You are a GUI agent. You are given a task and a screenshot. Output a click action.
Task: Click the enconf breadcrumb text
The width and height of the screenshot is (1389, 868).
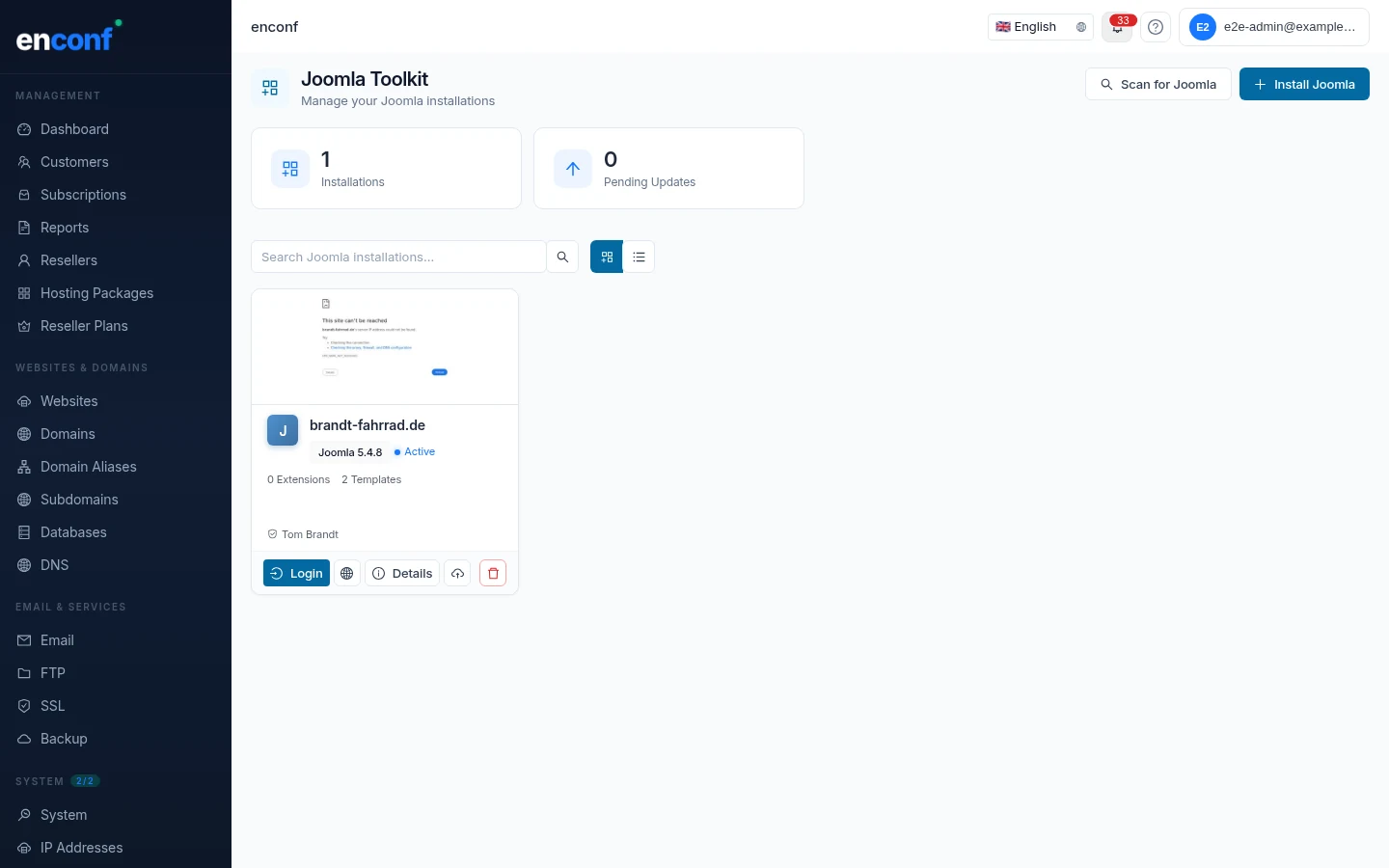pyautogui.click(x=274, y=27)
